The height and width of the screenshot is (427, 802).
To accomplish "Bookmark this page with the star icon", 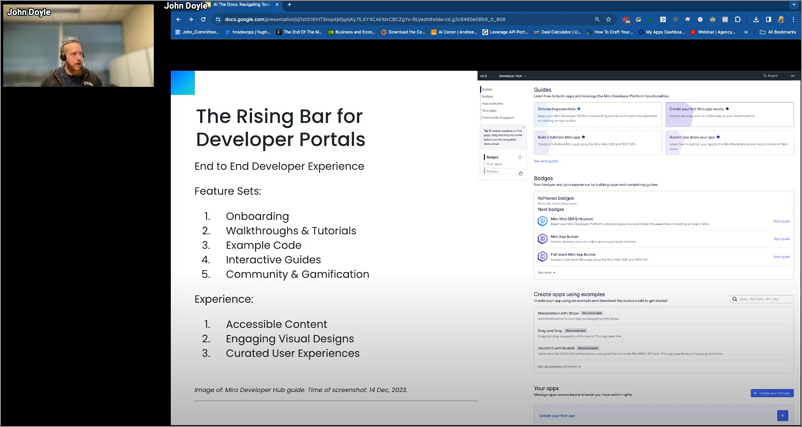I will (608, 19).
